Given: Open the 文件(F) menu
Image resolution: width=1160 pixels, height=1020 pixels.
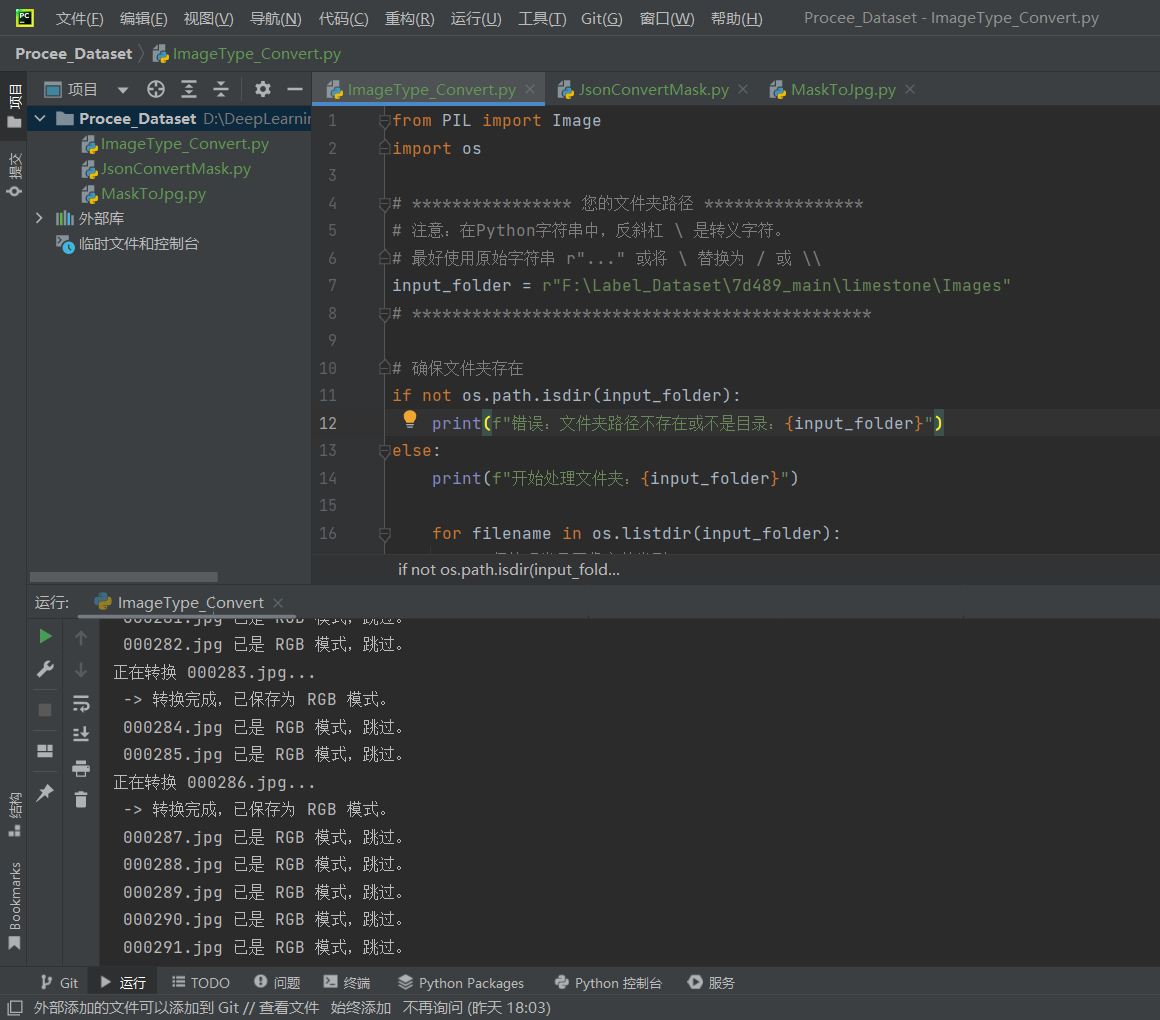Looking at the screenshot, I should point(79,18).
